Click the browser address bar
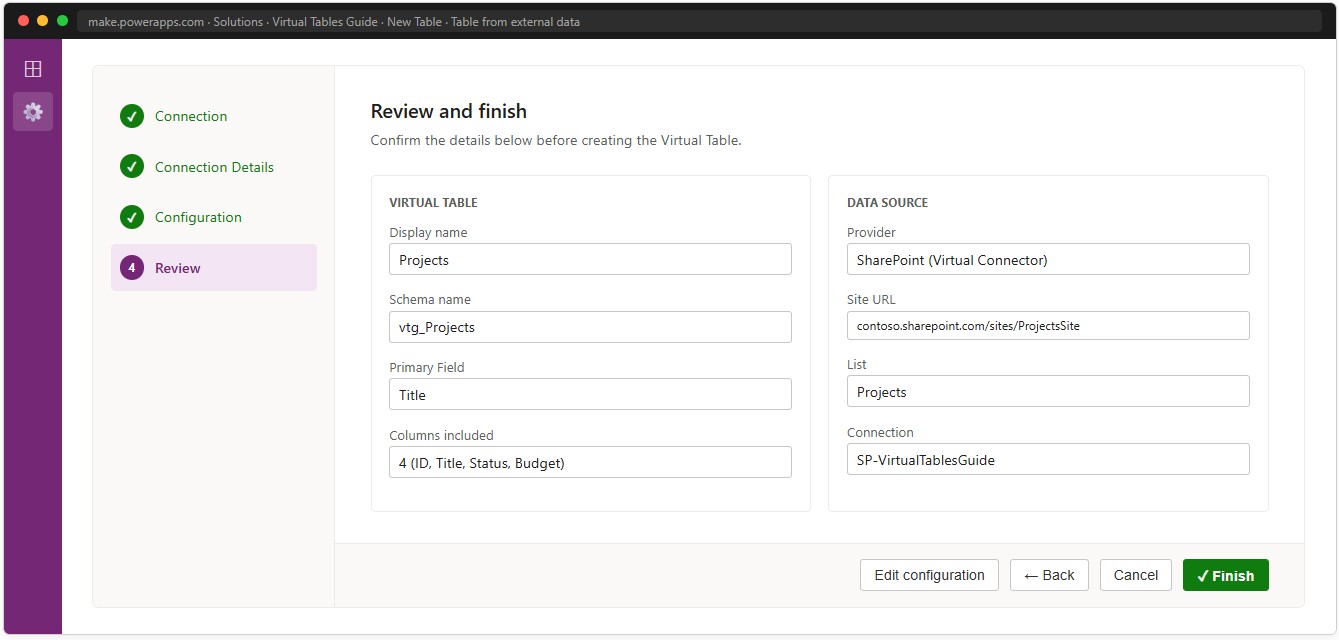Image resolution: width=1339 pixels, height=640 pixels. 699,21
